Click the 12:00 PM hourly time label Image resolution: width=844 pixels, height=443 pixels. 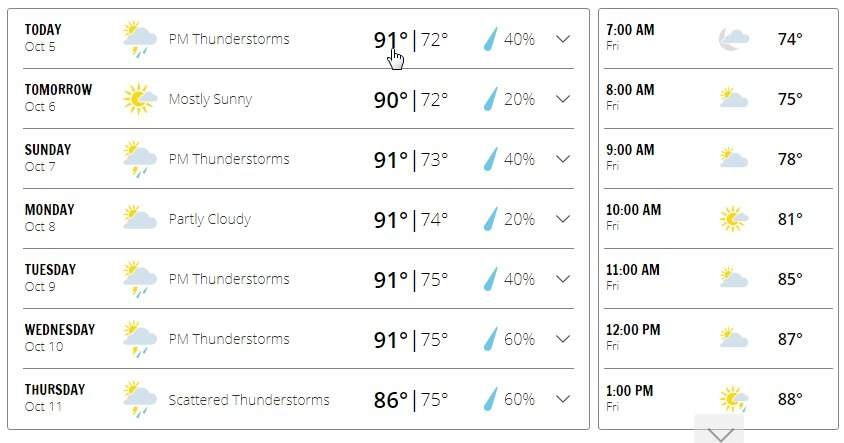(633, 330)
